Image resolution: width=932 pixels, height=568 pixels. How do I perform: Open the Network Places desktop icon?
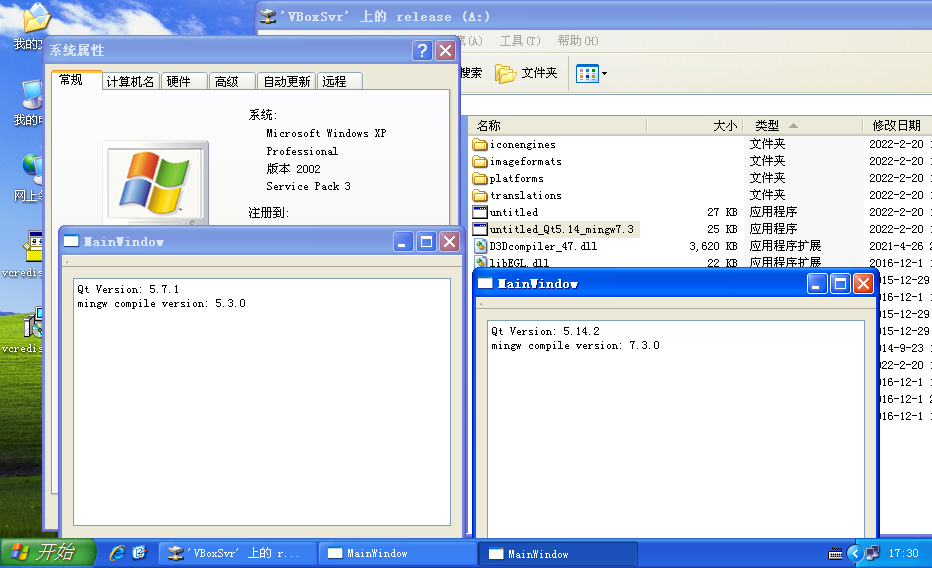33,169
